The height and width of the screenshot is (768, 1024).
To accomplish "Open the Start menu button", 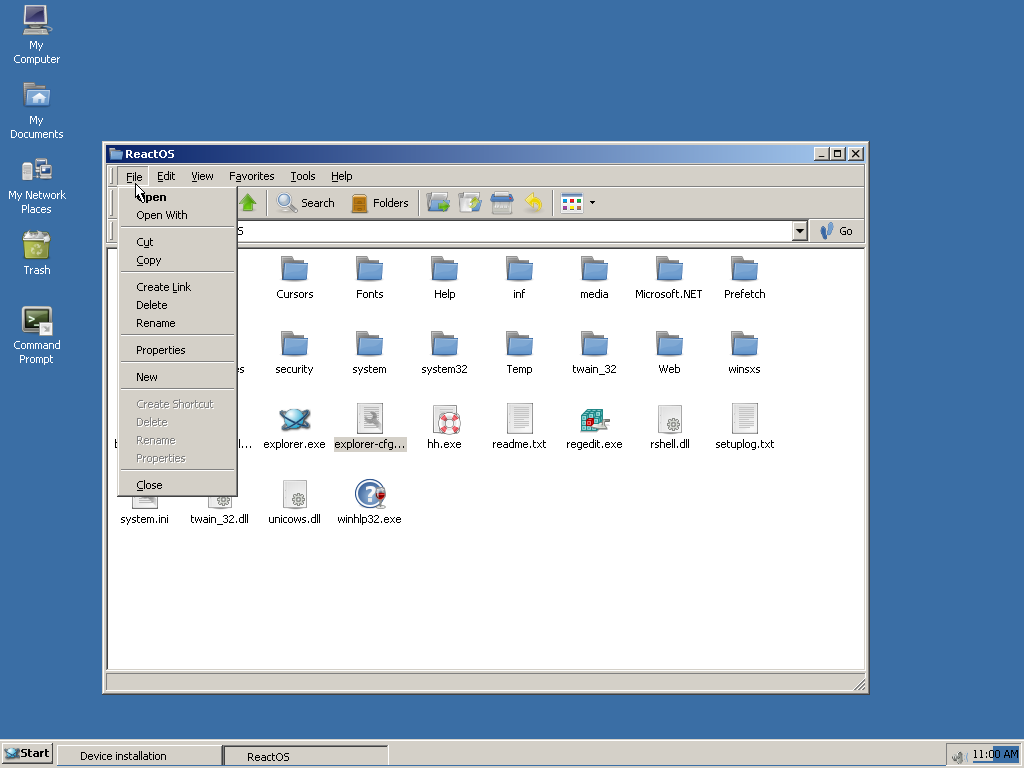I will pos(27,754).
